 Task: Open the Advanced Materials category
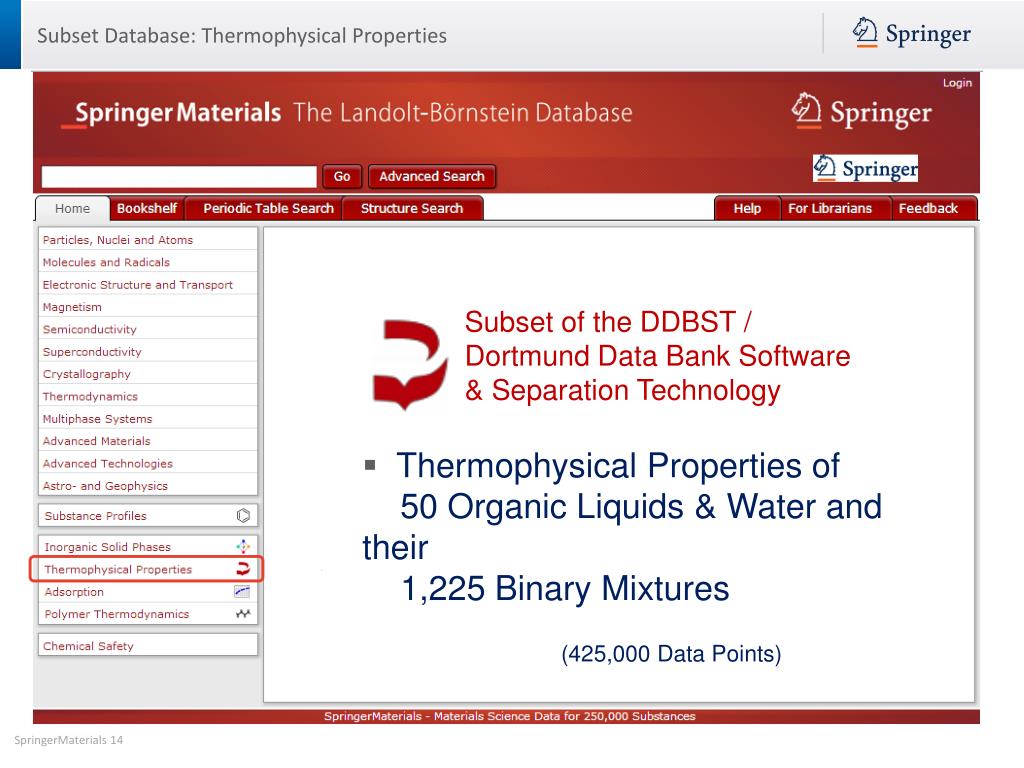click(x=148, y=441)
